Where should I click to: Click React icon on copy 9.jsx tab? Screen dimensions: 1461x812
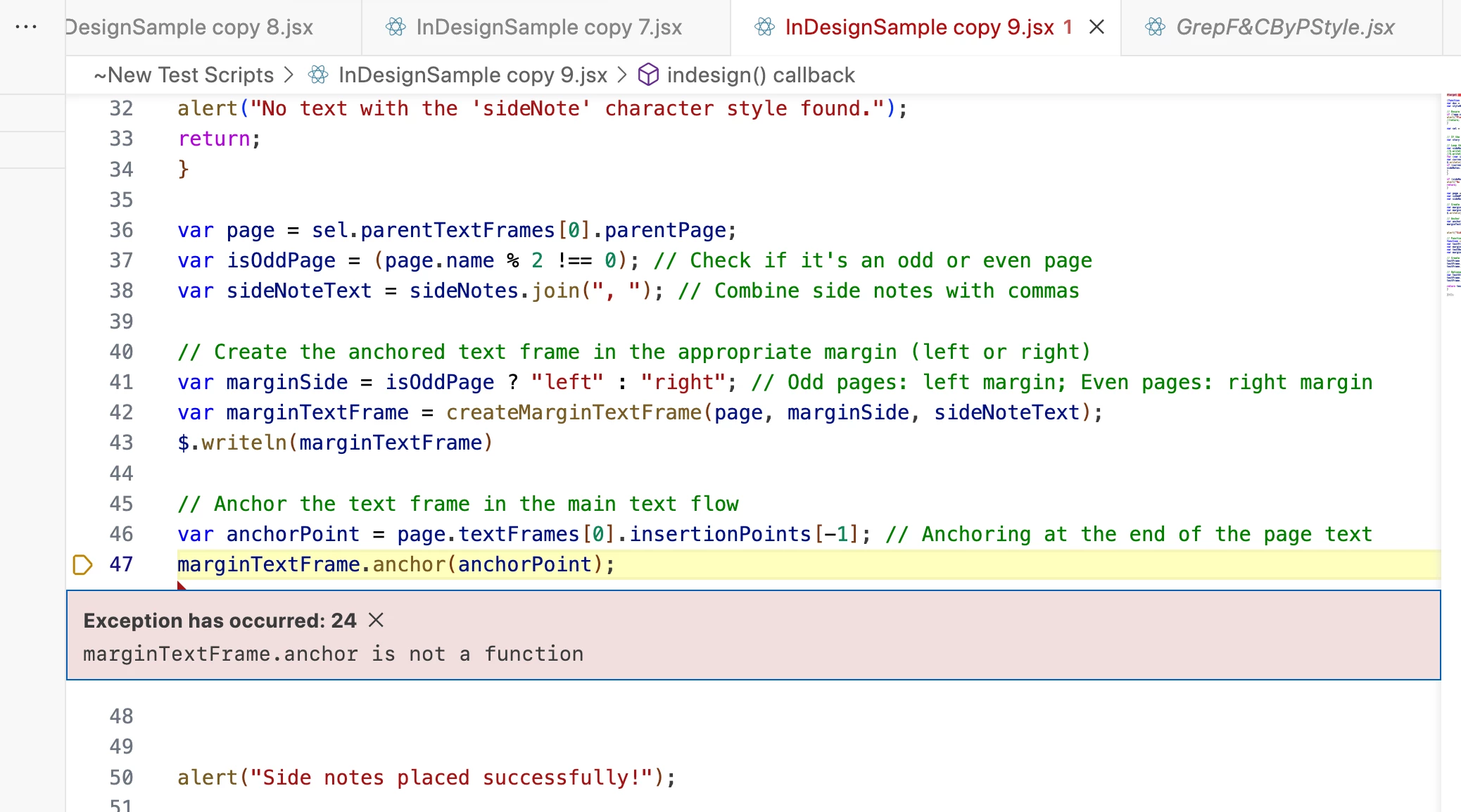(764, 27)
